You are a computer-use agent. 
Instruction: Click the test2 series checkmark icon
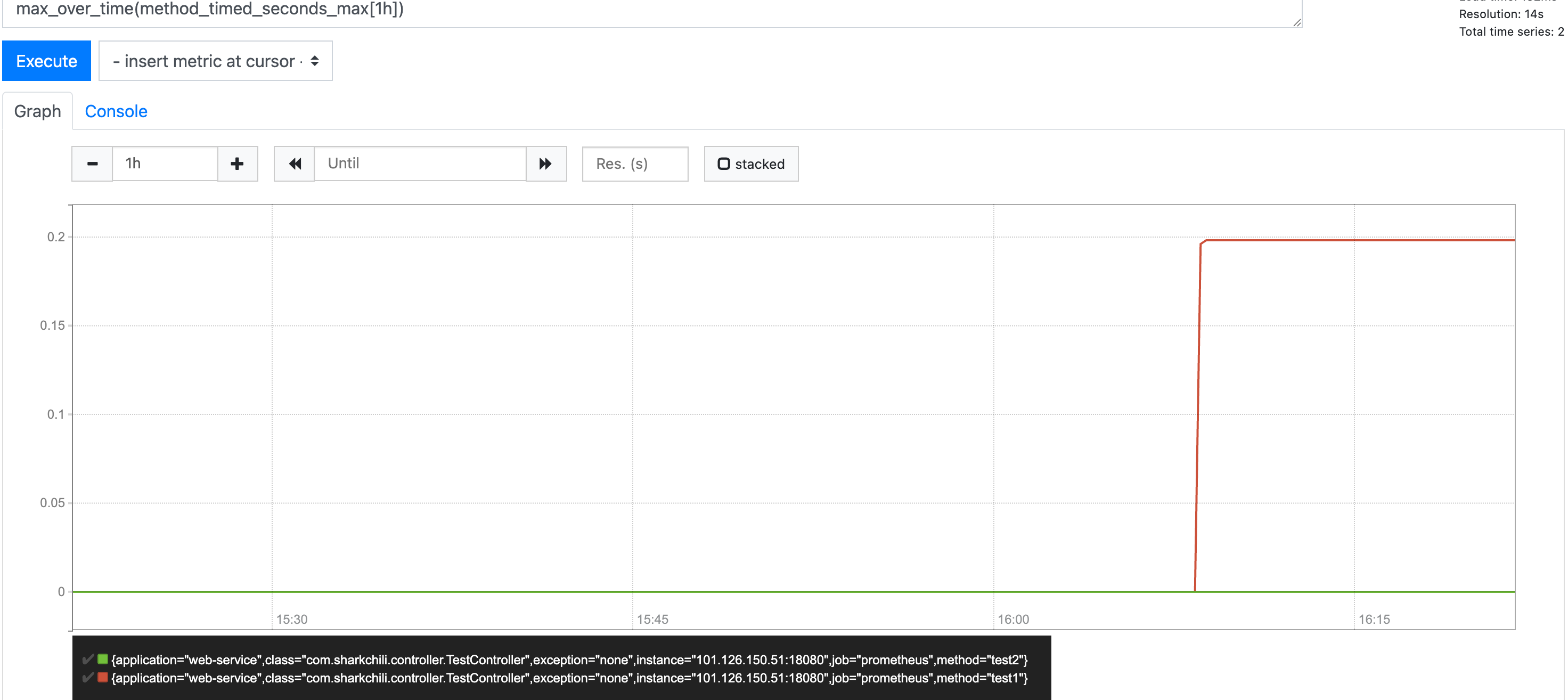point(88,659)
